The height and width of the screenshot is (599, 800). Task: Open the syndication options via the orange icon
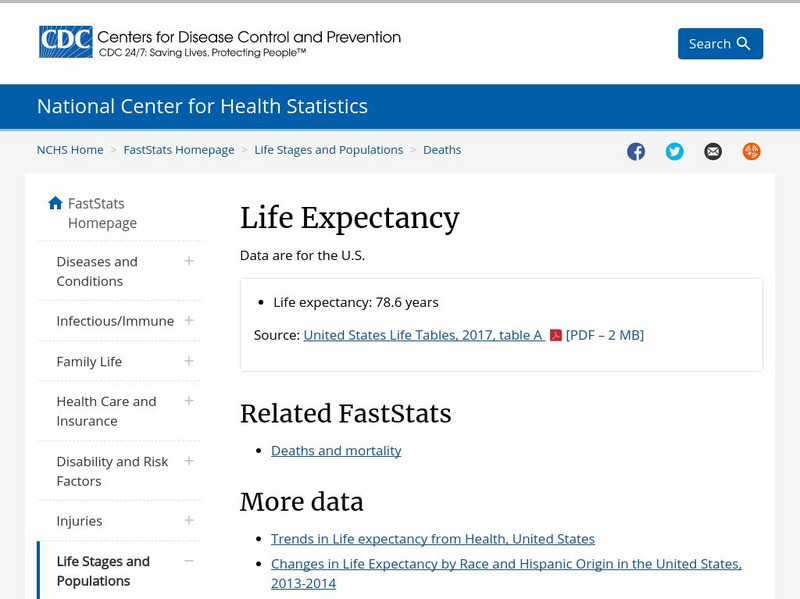tap(750, 151)
